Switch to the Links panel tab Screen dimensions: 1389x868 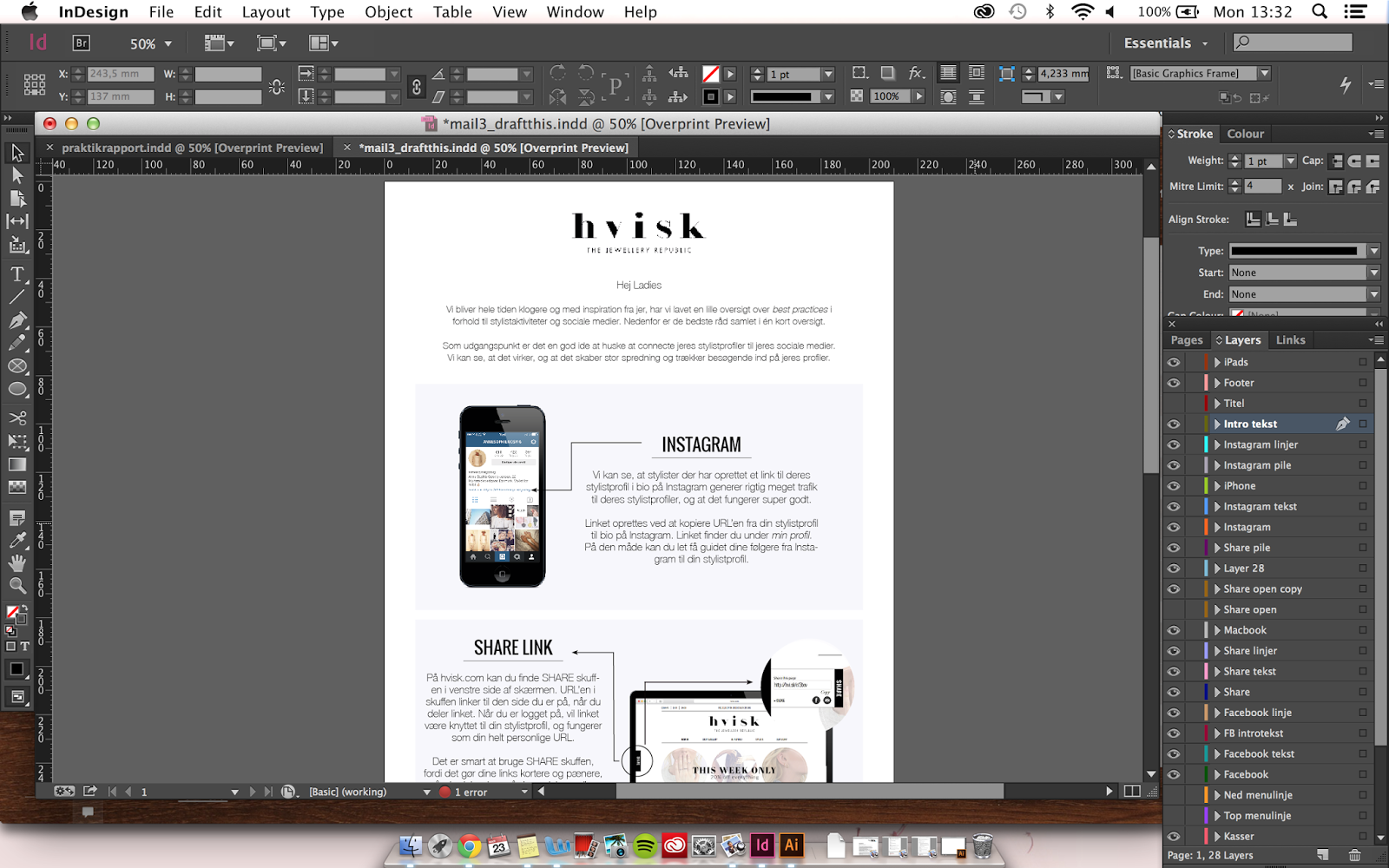[1291, 340]
